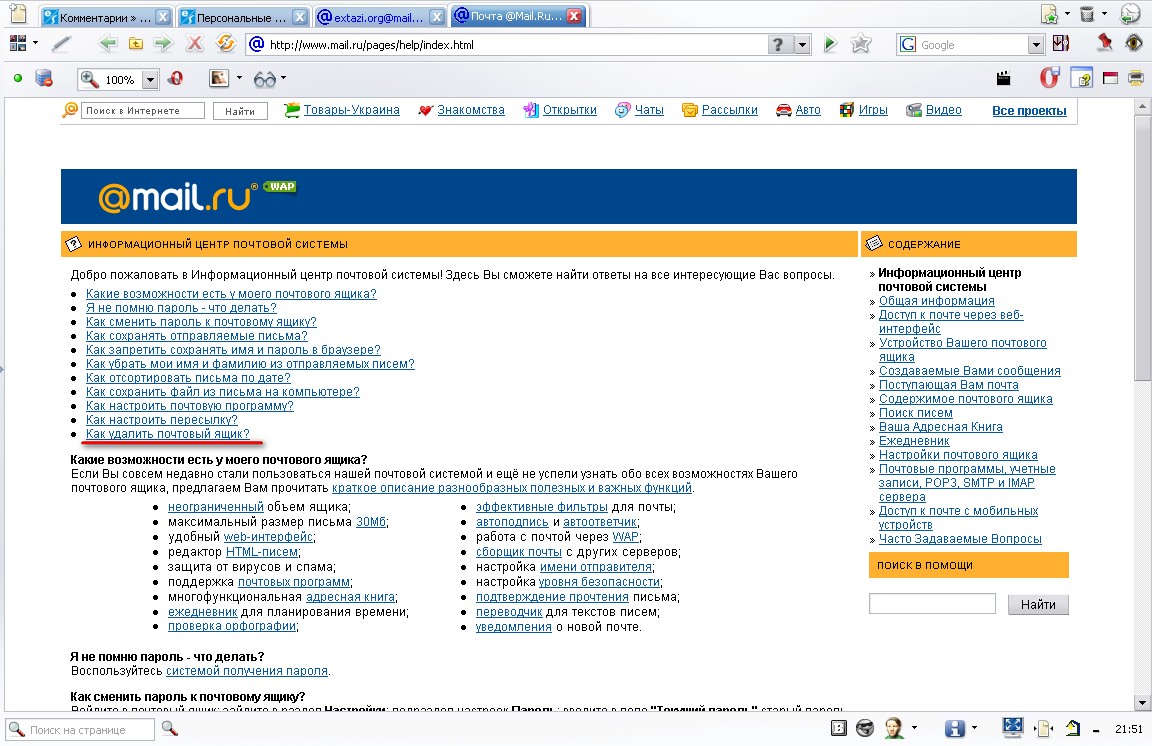Click the Поиск в Интернете input field

[143, 111]
